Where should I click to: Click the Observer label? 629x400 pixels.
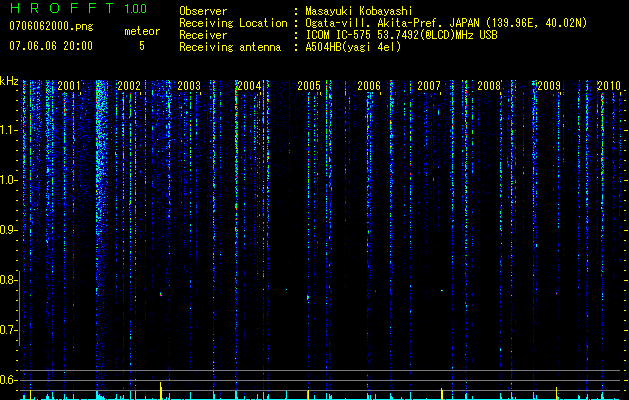pyautogui.click(x=203, y=11)
